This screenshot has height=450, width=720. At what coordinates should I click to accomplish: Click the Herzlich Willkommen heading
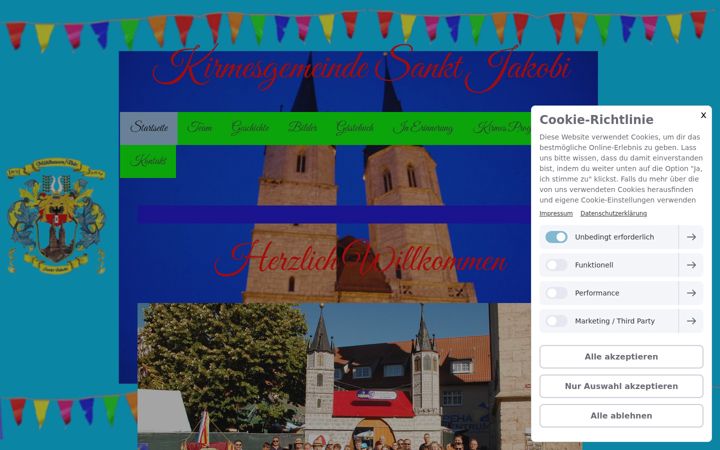point(360,259)
